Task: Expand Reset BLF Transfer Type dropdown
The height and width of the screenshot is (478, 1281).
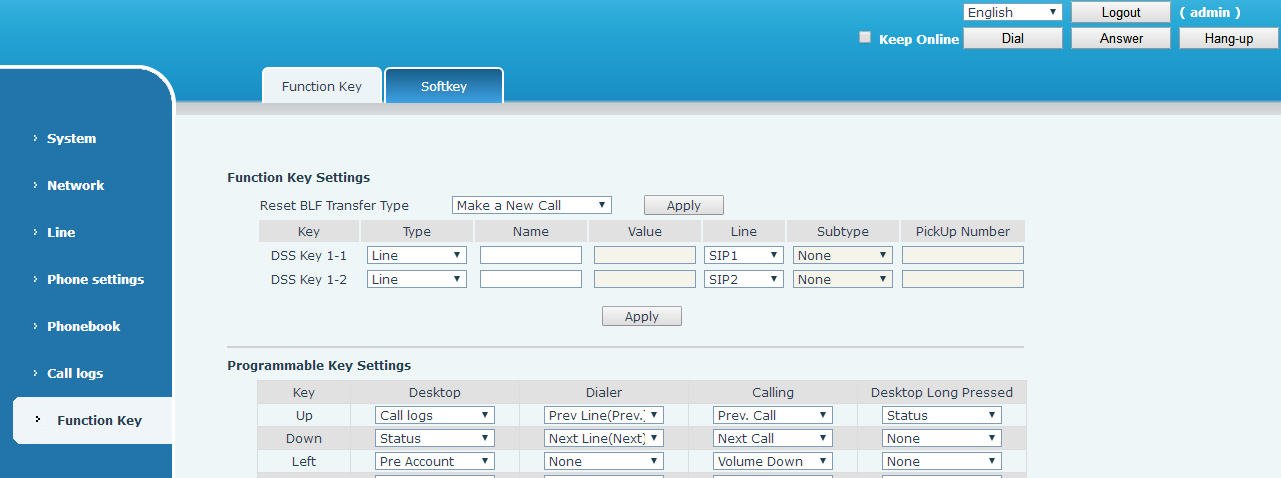Action: pos(531,205)
